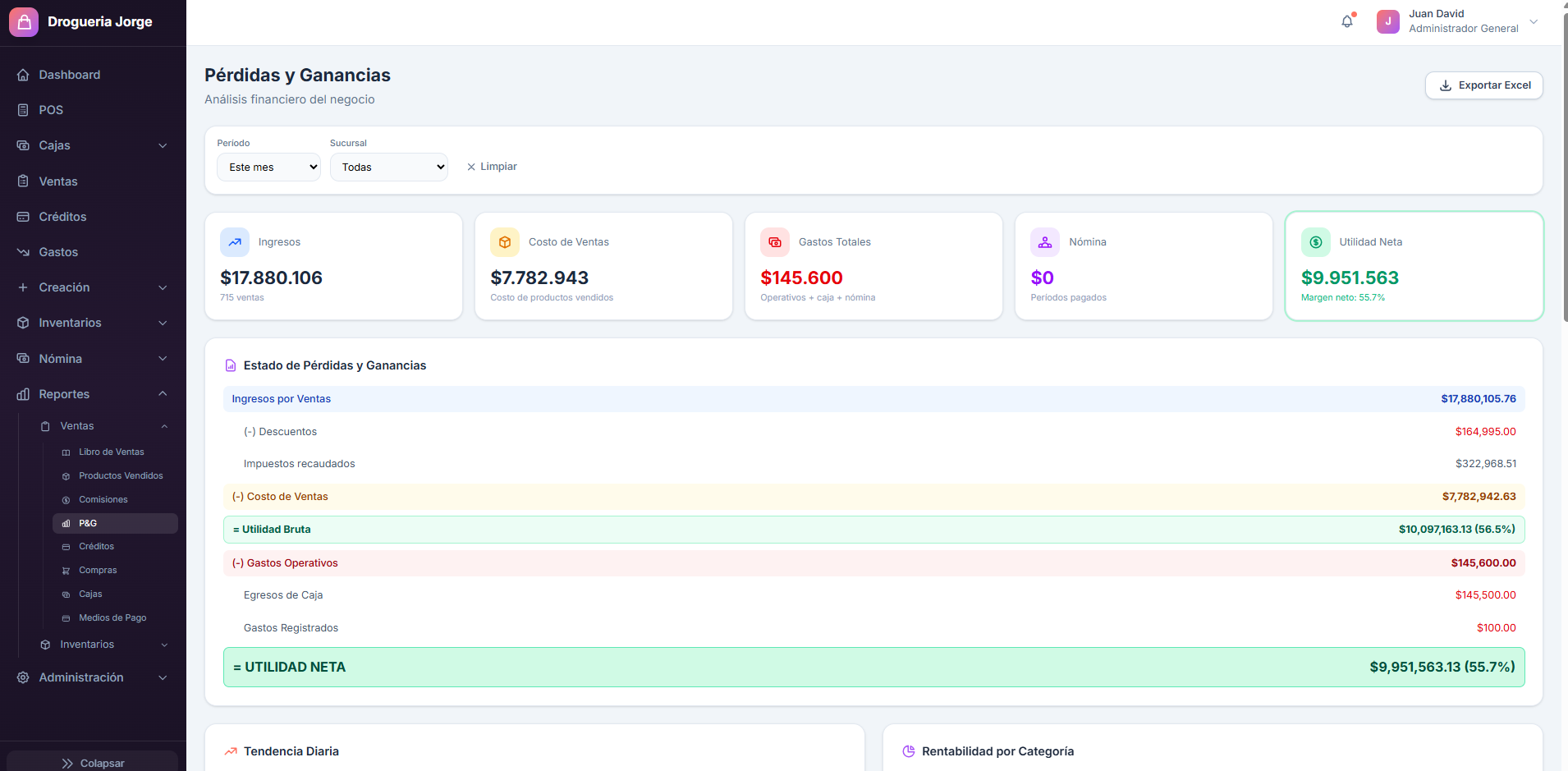Select the Ventas sidebar icon
The image size is (1568, 771).
coord(24,181)
